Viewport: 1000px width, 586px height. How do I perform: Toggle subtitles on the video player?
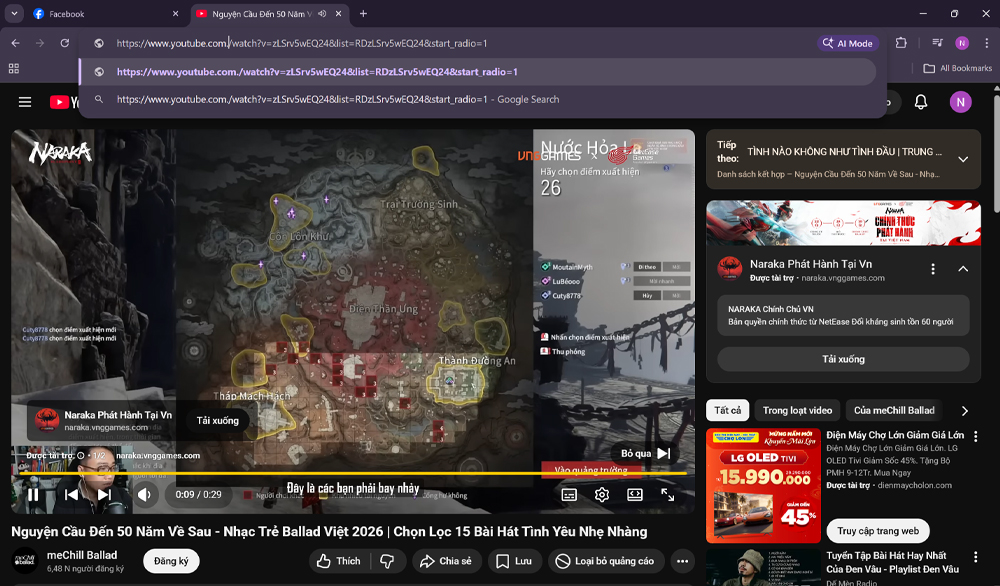(569, 494)
